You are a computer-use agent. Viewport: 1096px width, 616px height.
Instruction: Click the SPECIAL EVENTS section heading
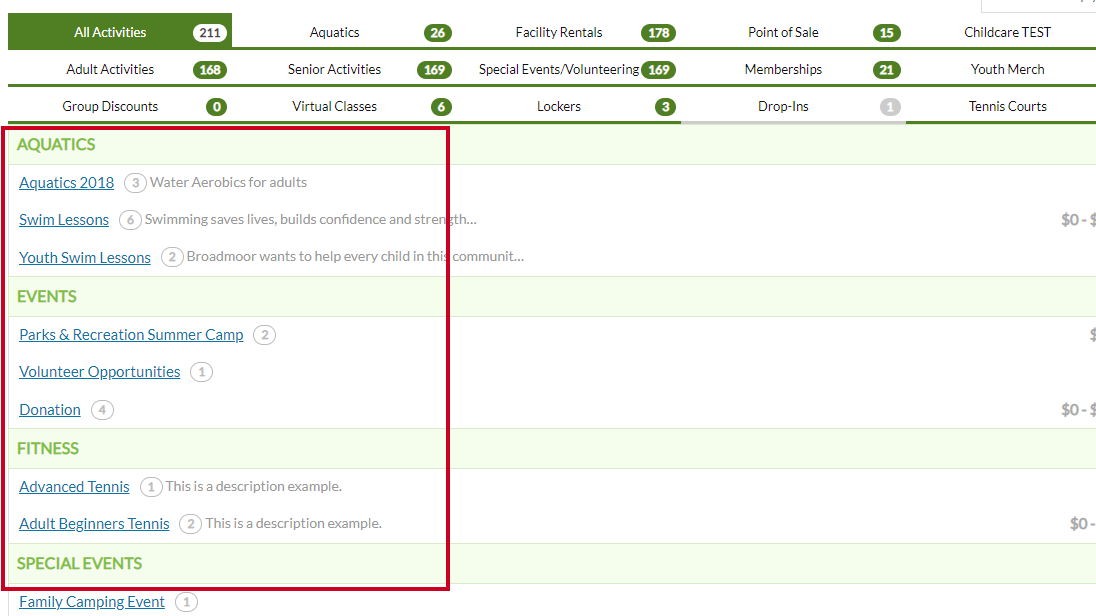79,564
